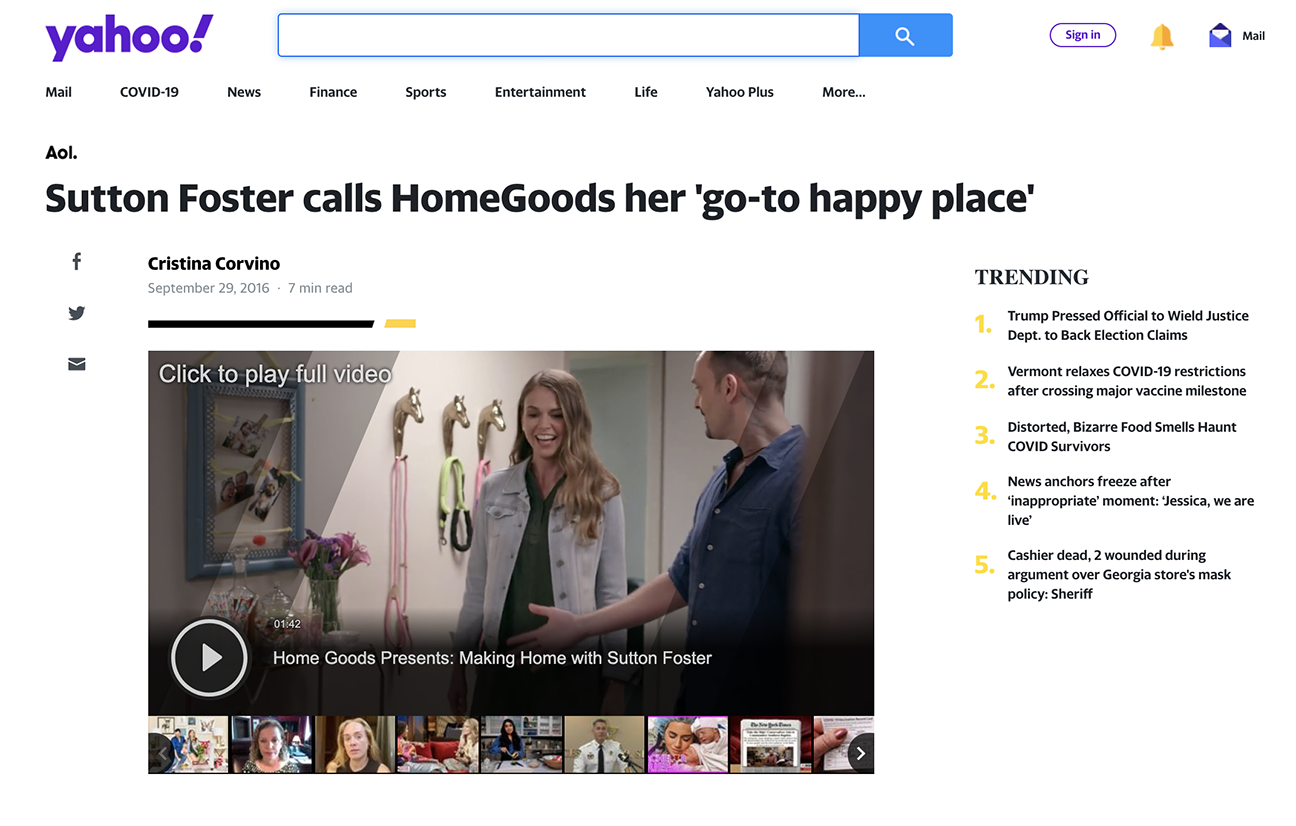Play the Sutton Foster video
This screenshot has width=1296, height=826.
tap(209, 657)
